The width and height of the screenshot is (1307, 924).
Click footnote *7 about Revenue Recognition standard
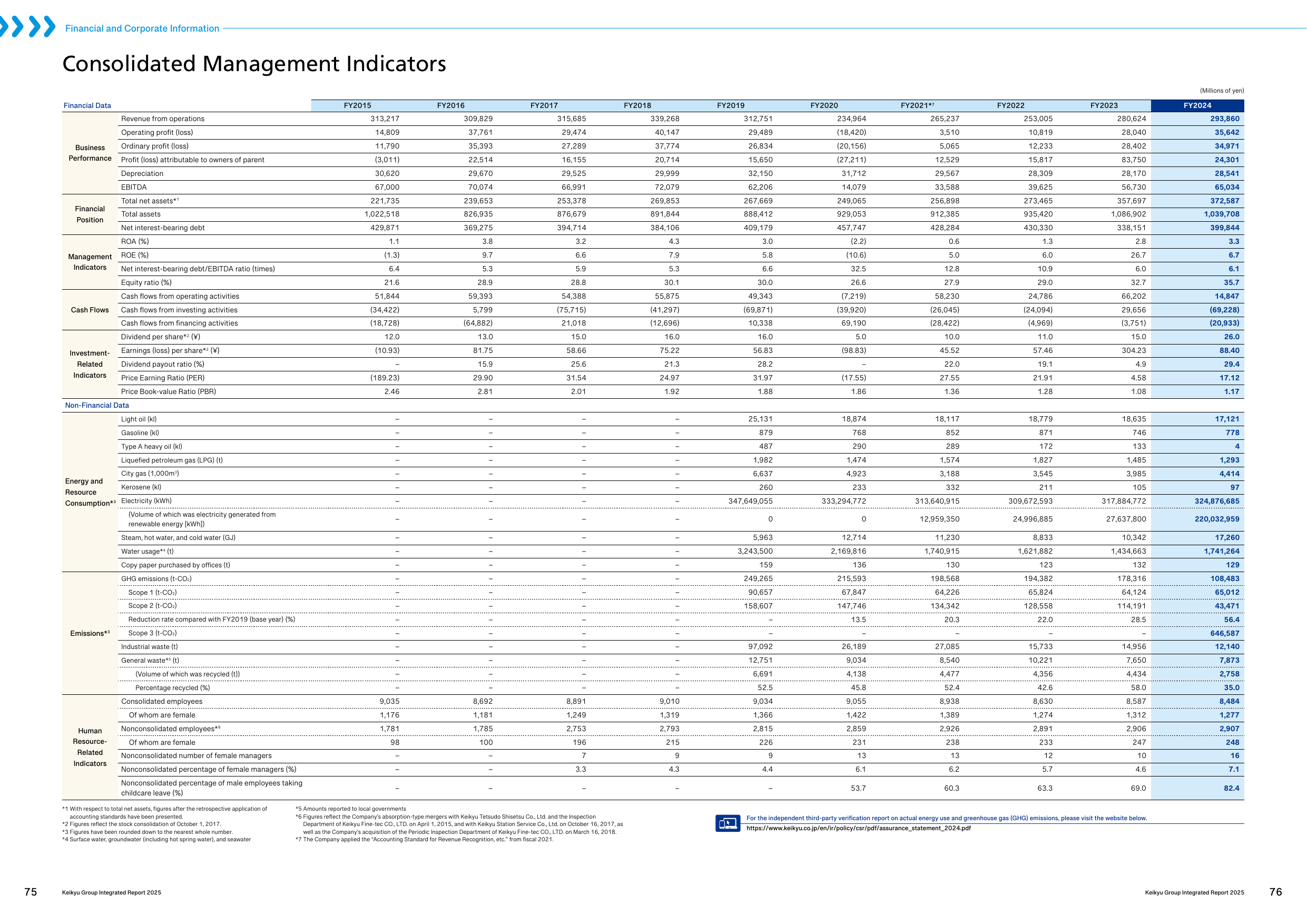click(425, 839)
